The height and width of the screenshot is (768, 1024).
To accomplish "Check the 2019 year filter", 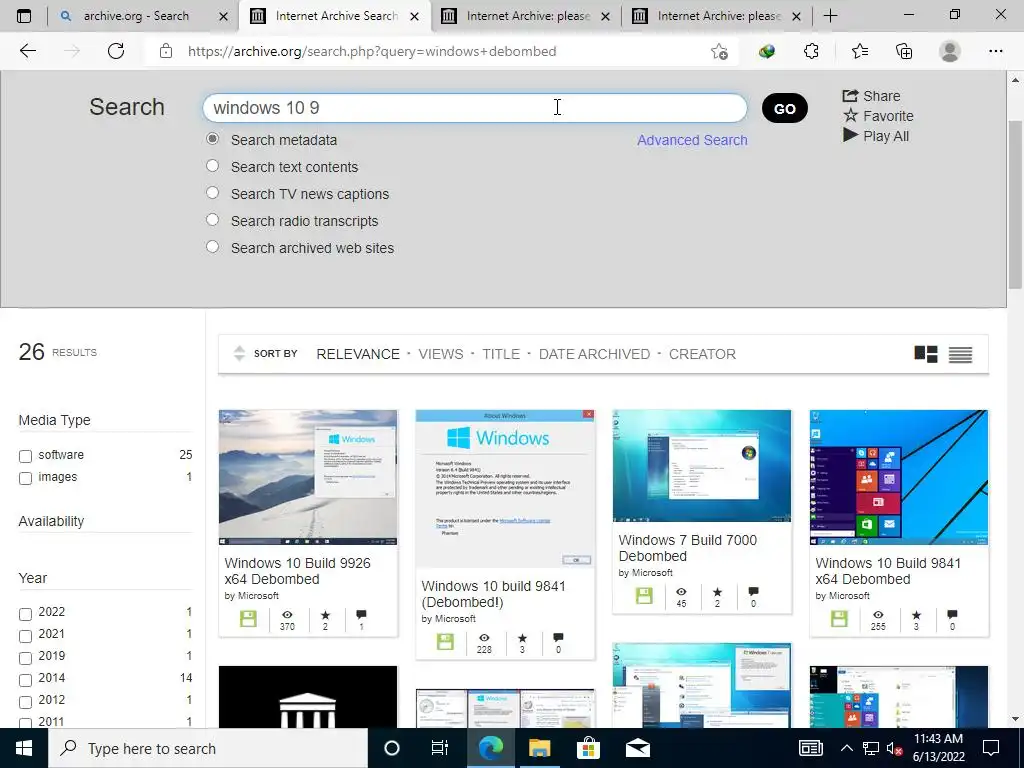I will pos(25,658).
